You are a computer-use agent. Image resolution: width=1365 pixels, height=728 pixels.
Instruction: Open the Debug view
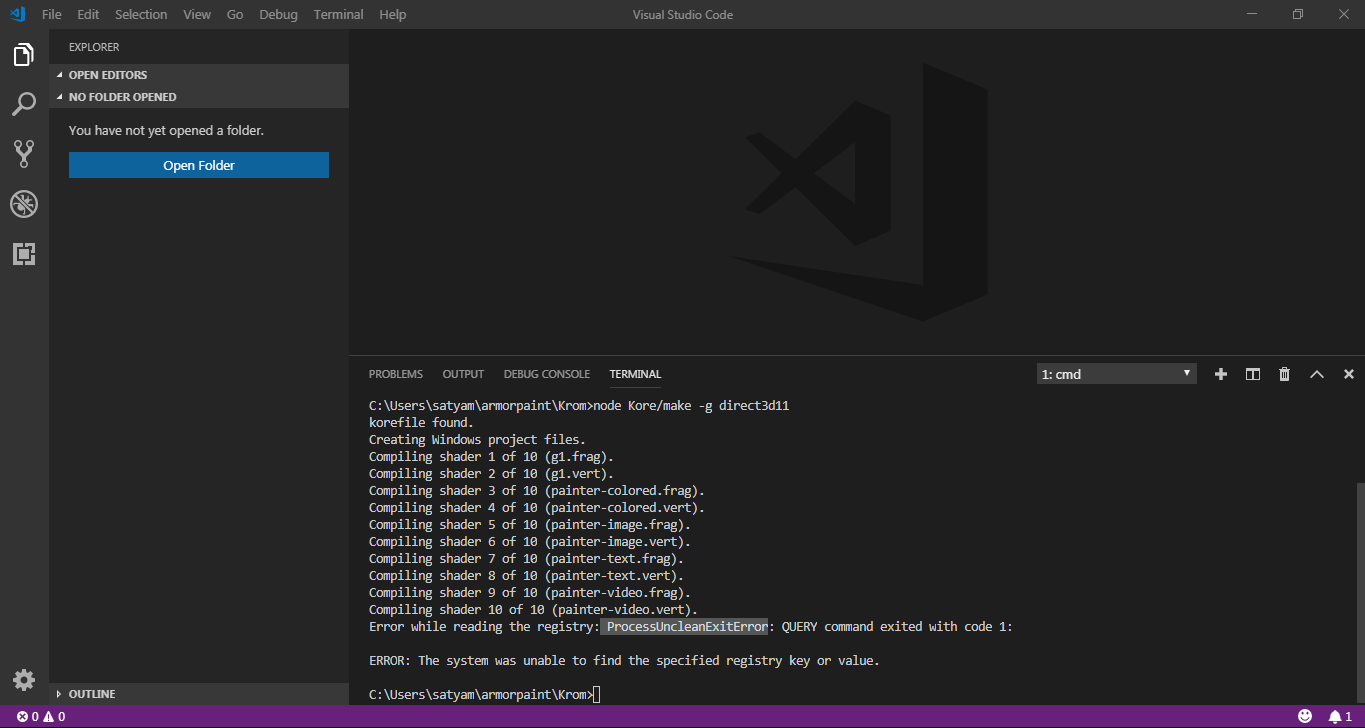[x=23, y=204]
